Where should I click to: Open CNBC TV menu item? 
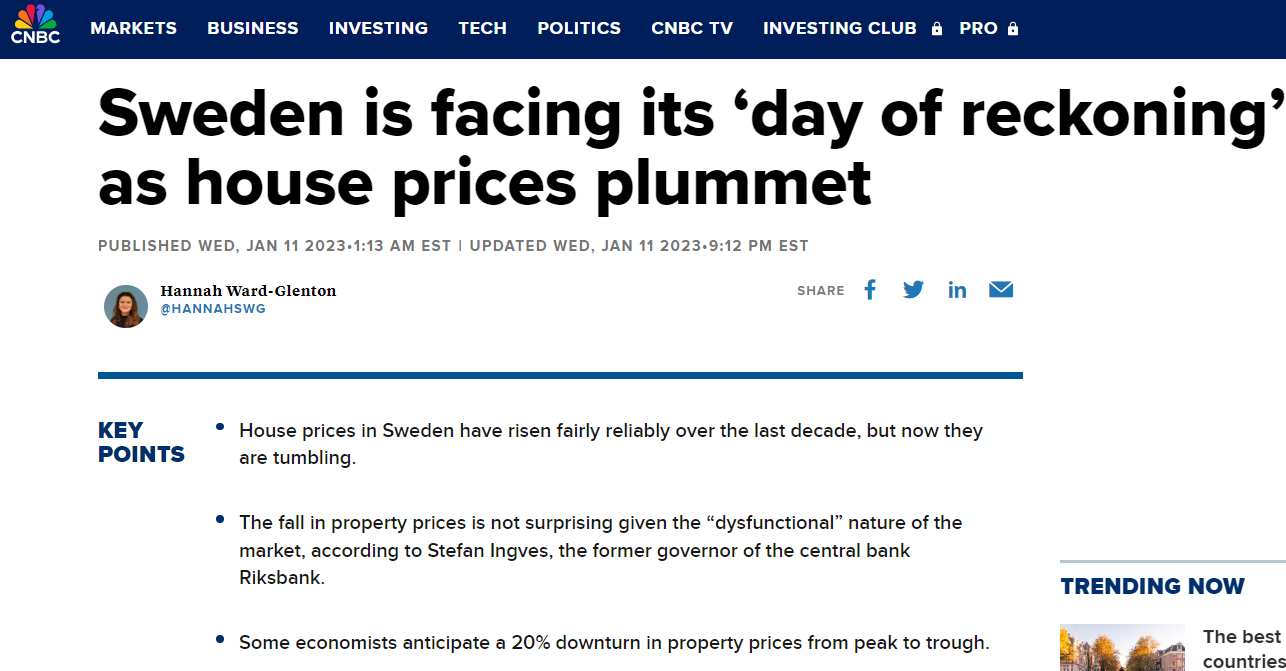(692, 28)
